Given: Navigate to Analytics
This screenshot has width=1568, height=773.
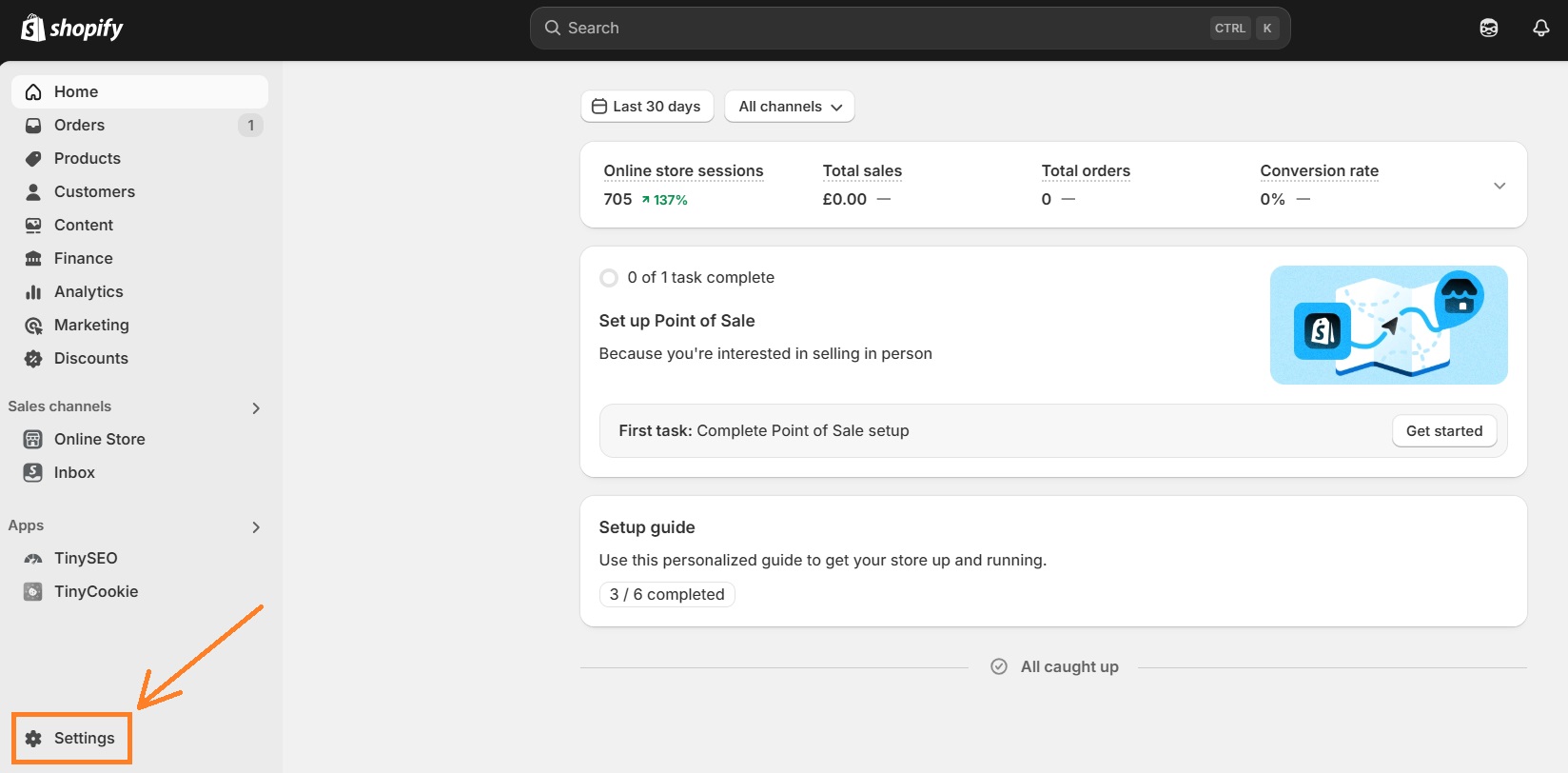Looking at the screenshot, I should point(88,291).
